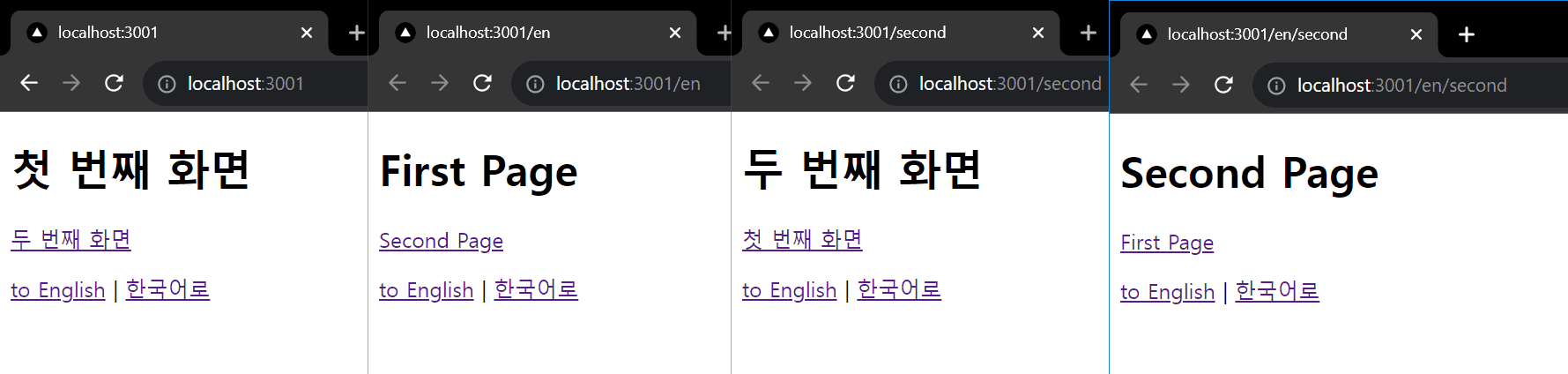Click the localhost:3001/second address bar
1568x374 pixels.
(x=992, y=84)
